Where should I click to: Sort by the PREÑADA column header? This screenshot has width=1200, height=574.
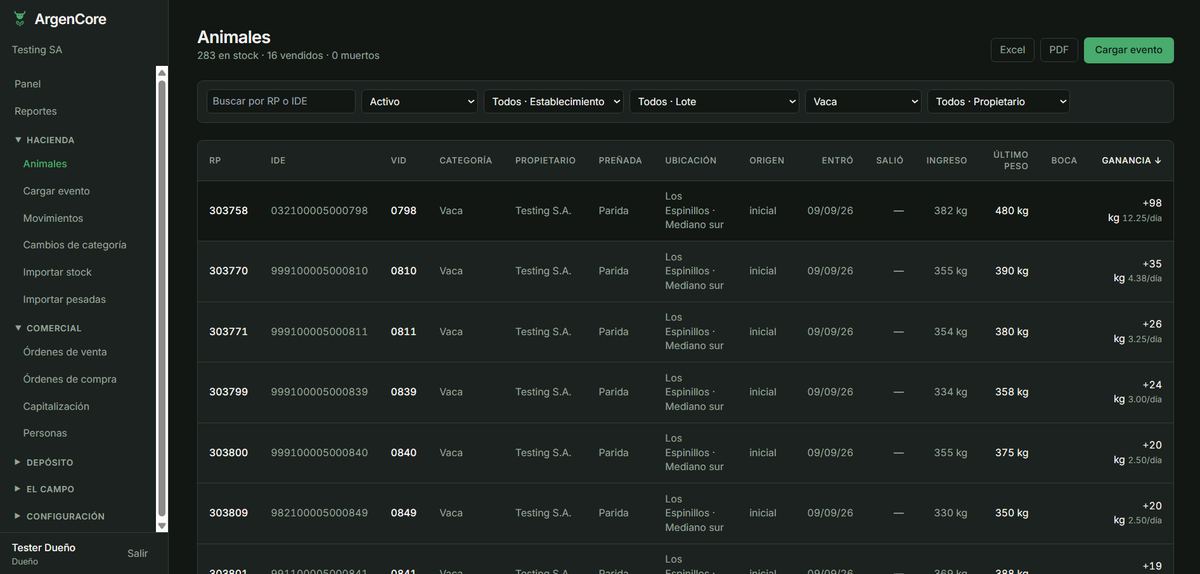coord(620,160)
